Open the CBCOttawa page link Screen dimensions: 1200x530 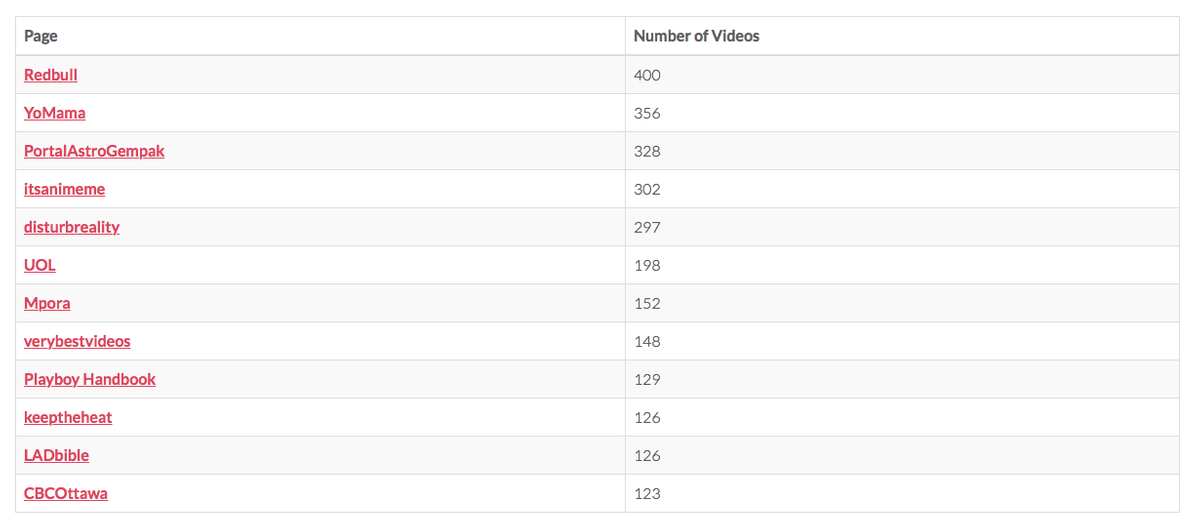coord(66,493)
